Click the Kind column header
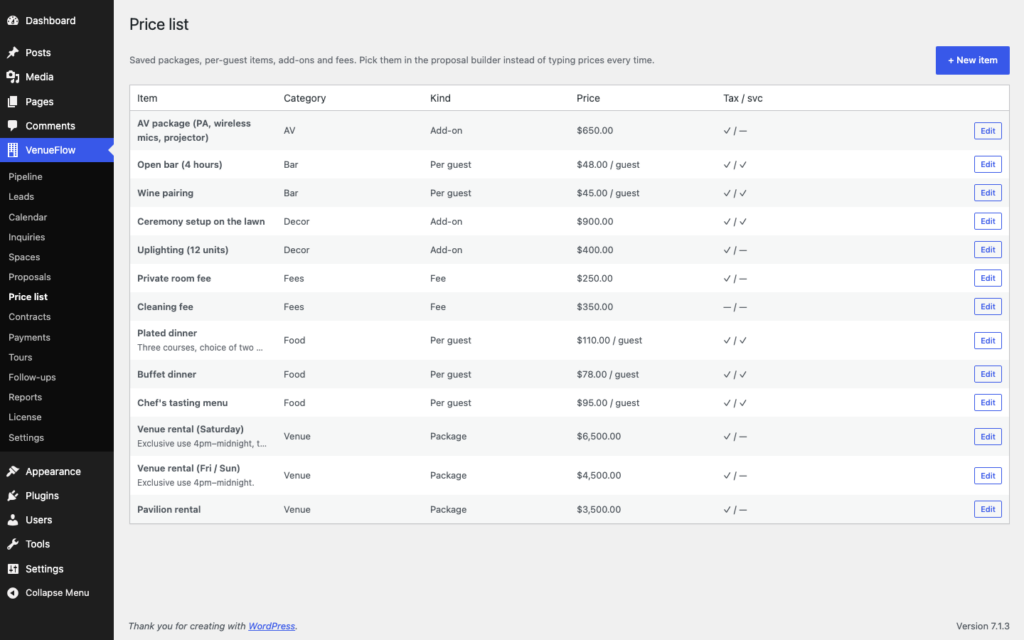 click(440, 98)
